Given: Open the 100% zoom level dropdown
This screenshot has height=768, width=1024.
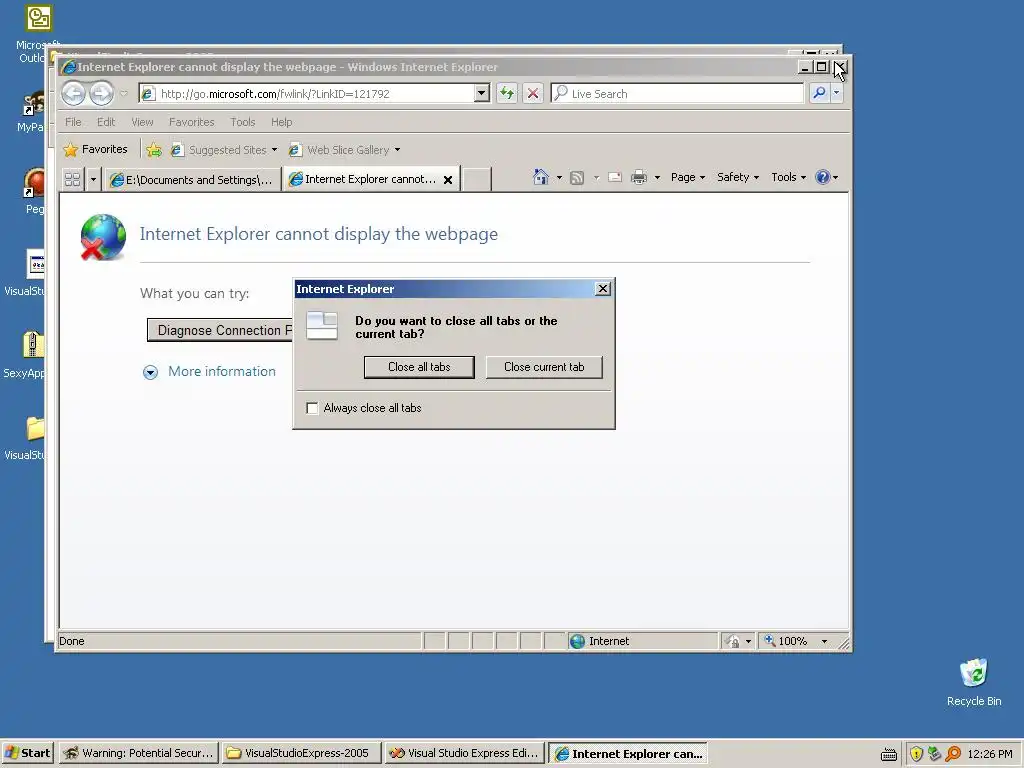Looking at the screenshot, I should [824, 641].
